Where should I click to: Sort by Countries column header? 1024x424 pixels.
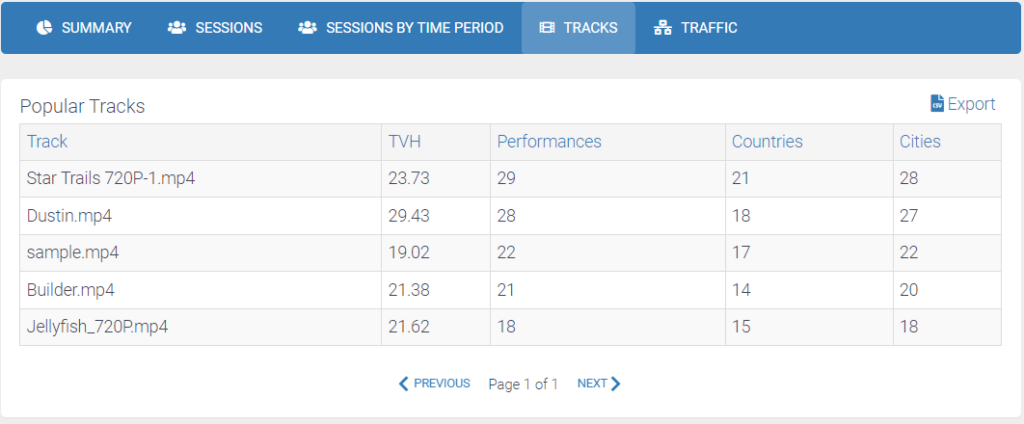tap(767, 142)
